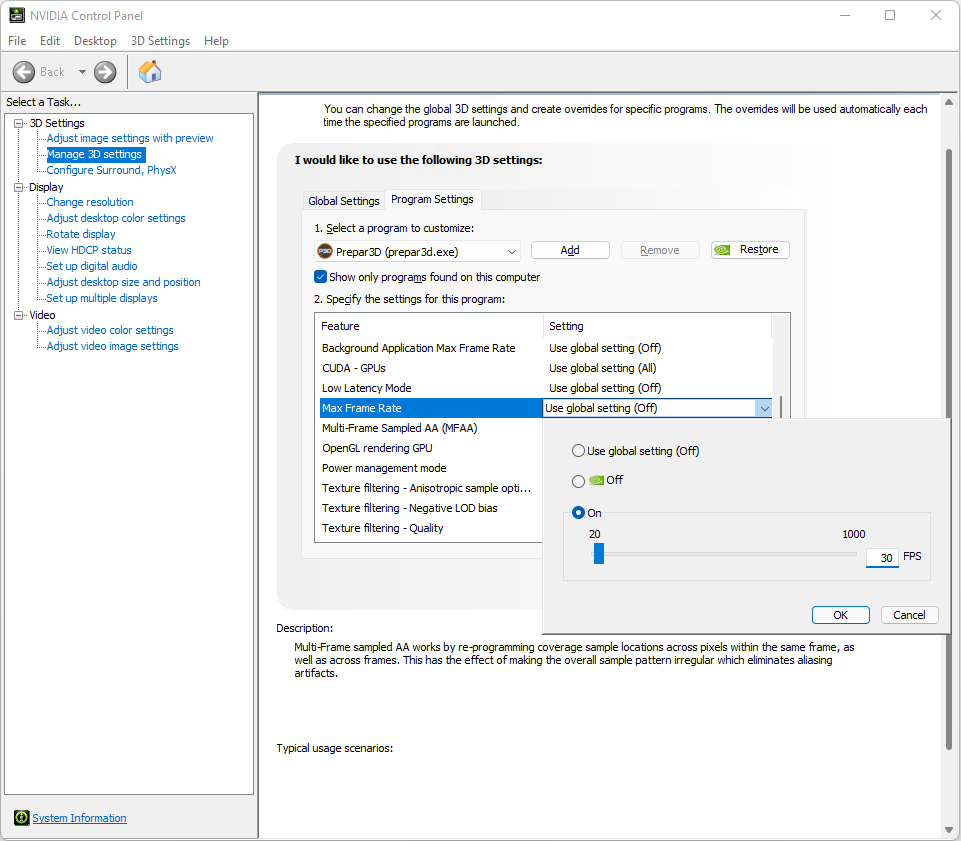961x841 pixels.
Task: Click the Forward arrow icon
Action: [105, 72]
